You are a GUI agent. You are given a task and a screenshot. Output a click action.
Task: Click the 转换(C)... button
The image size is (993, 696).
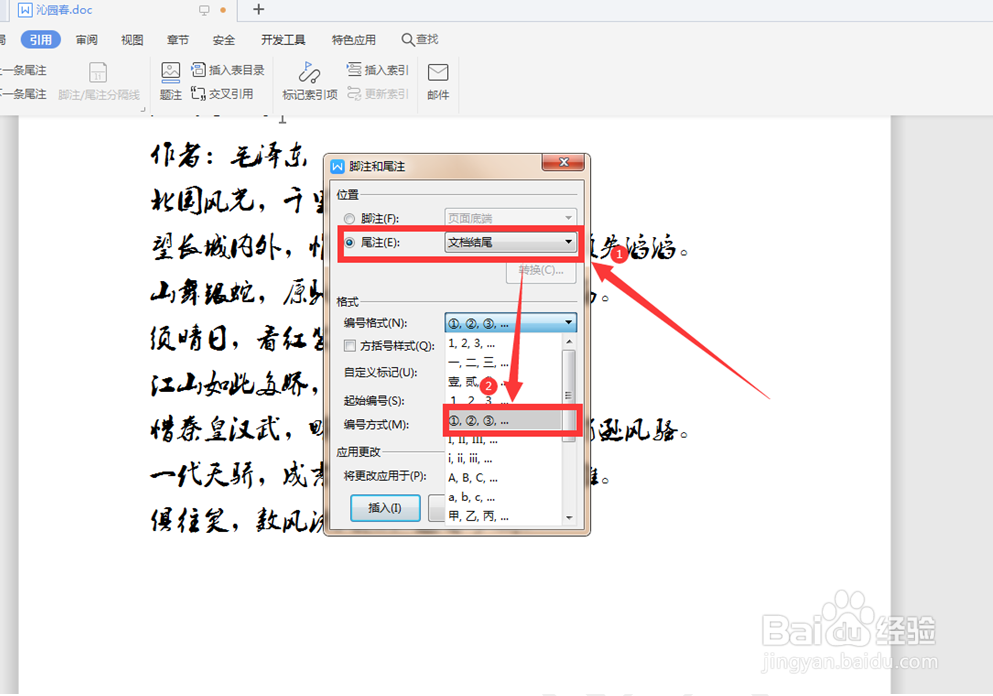(x=541, y=270)
